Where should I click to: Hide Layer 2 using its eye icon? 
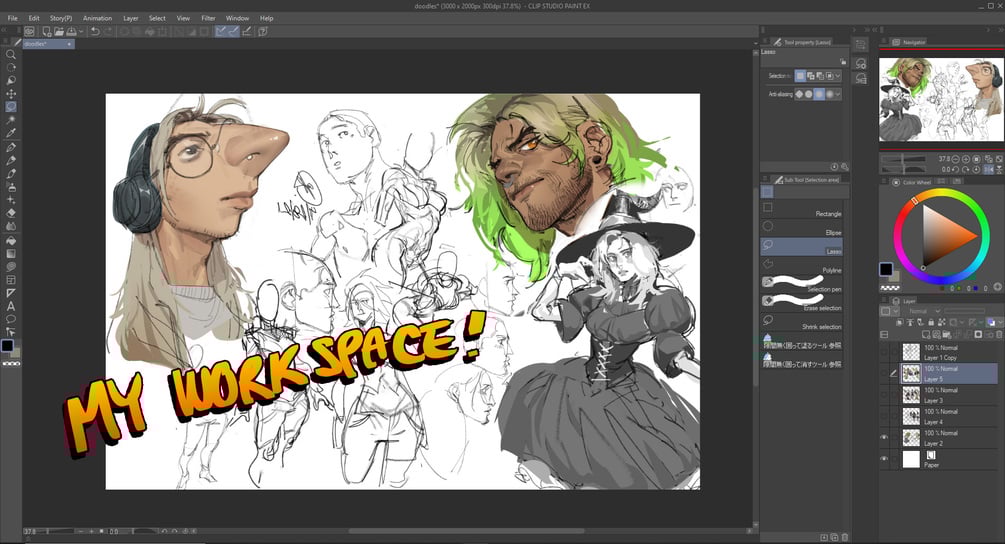tap(883, 437)
